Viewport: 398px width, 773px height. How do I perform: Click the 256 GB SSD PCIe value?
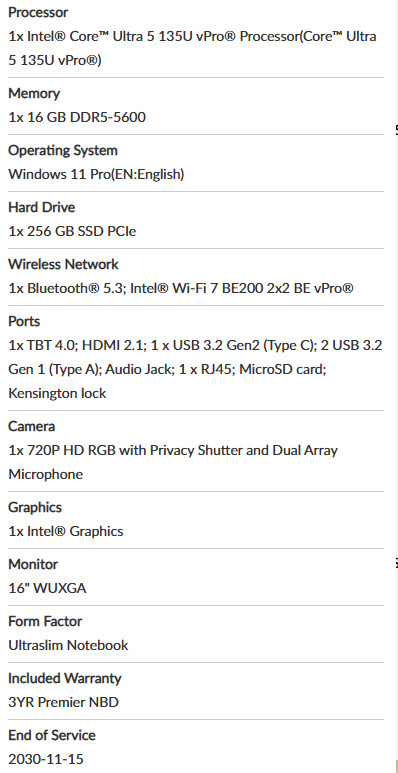point(72,231)
